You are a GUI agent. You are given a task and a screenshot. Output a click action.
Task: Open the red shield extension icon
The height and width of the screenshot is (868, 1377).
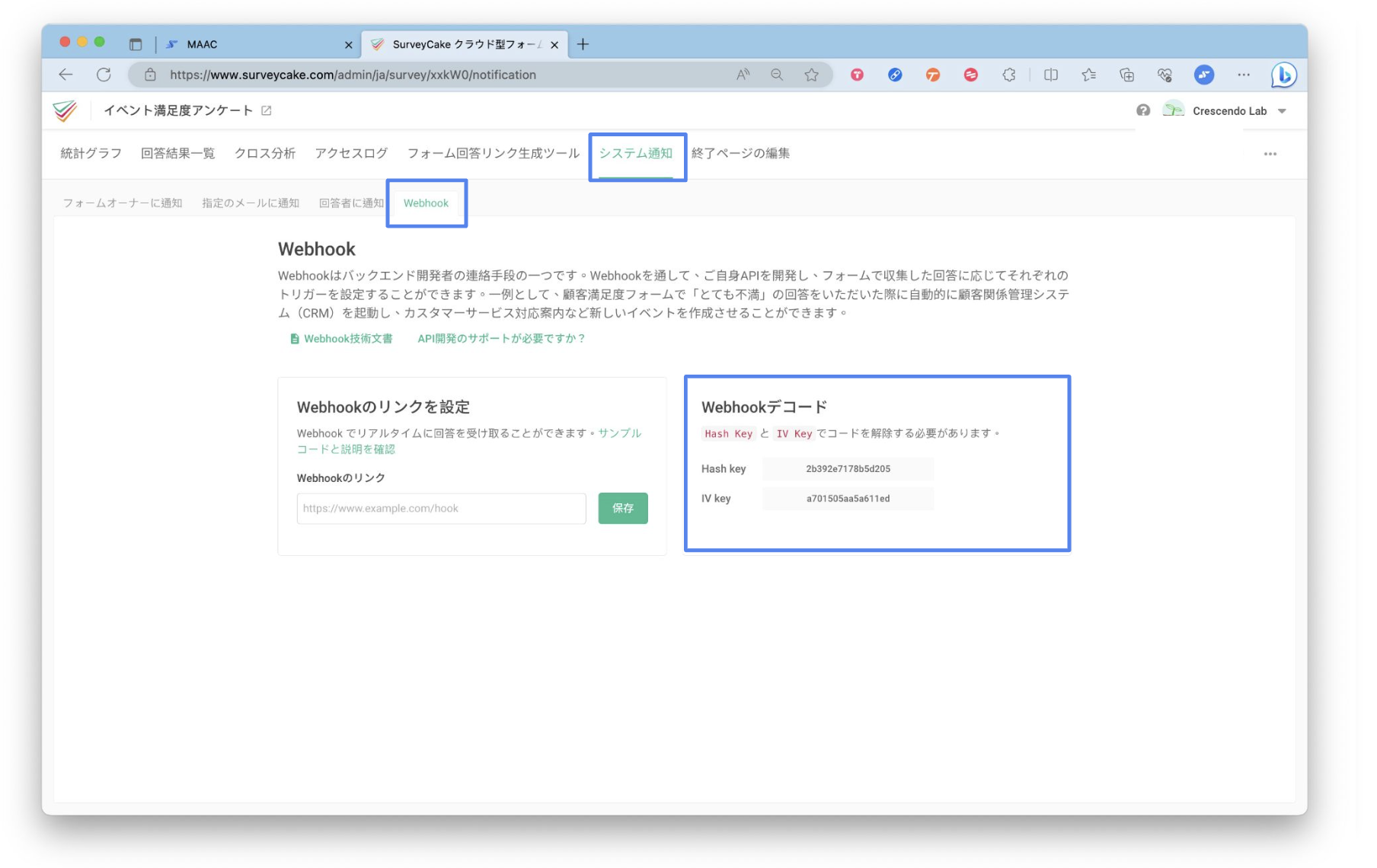[x=857, y=75]
